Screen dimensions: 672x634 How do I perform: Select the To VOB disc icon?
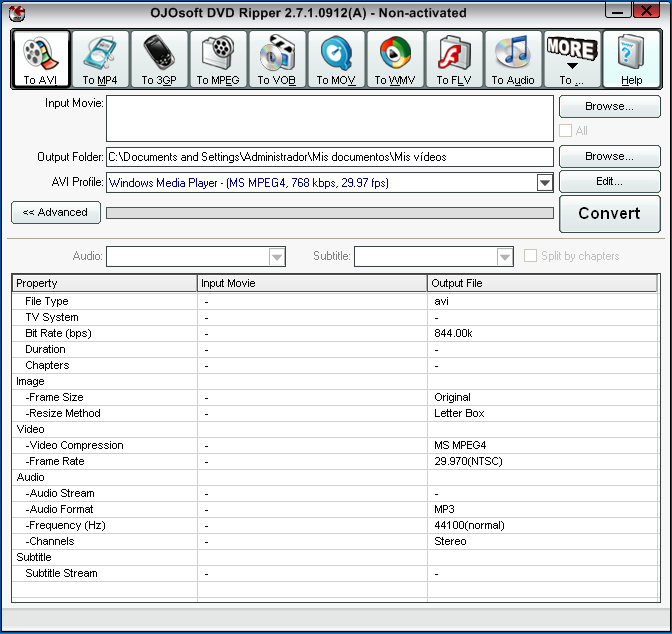(x=277, y=59)
